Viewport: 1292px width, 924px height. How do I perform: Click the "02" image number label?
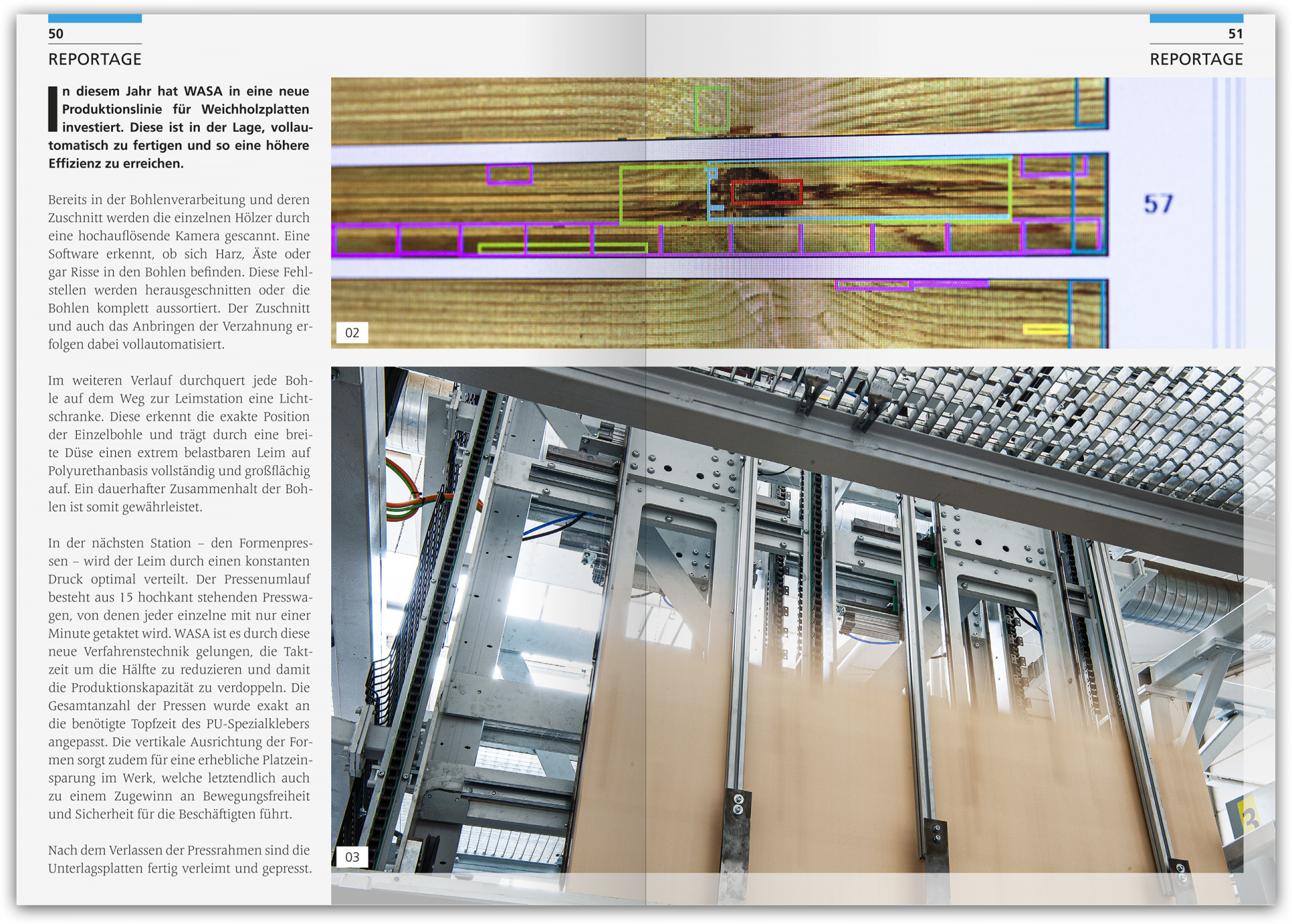coord(352,332)
